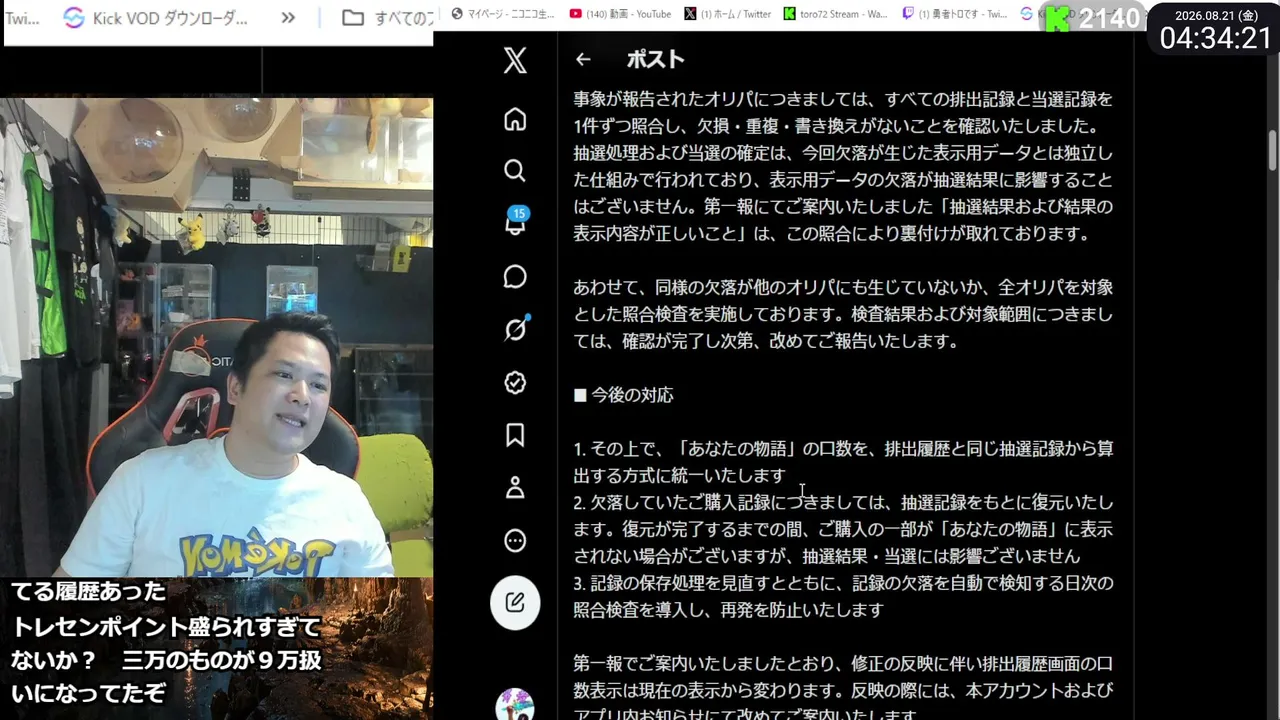Viewport: 1280px width, 720px height.
Task: Click the line starting 2. 欠落していたご購入記録
Action: click(843, 502)
